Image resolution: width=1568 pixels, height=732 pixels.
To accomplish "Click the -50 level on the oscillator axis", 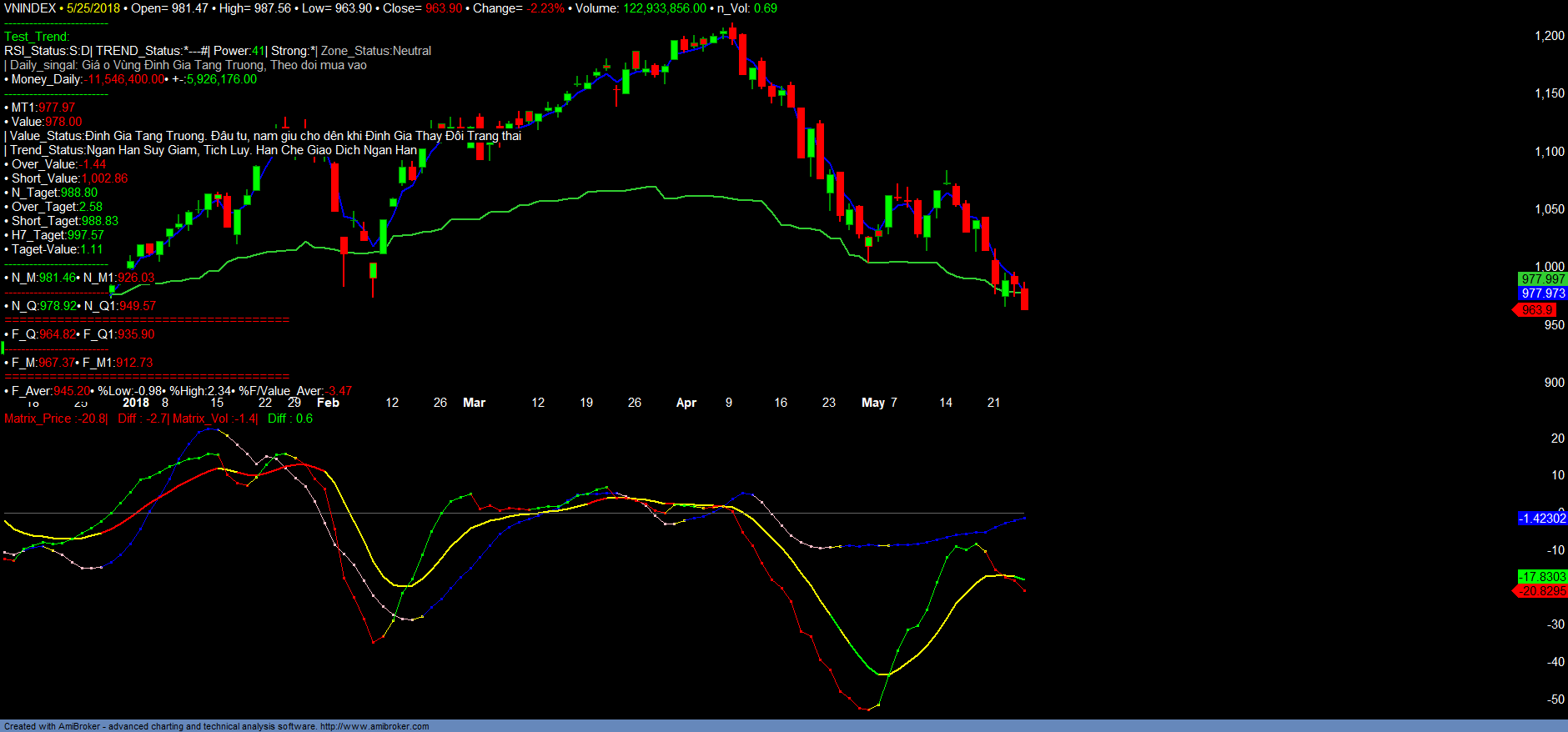I will coord(1555,699).
